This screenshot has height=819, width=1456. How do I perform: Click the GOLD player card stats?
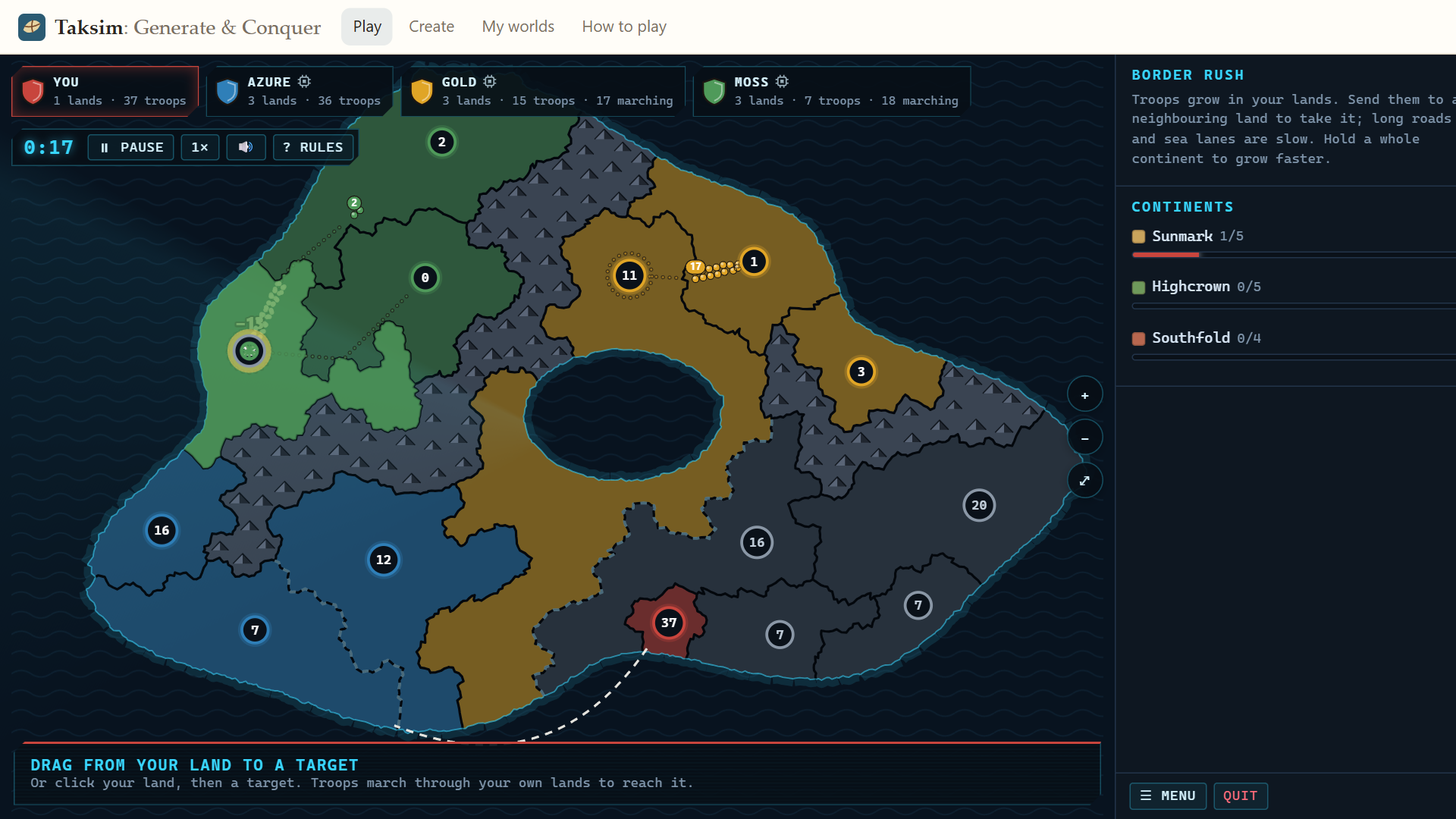(x=557, y=101)
